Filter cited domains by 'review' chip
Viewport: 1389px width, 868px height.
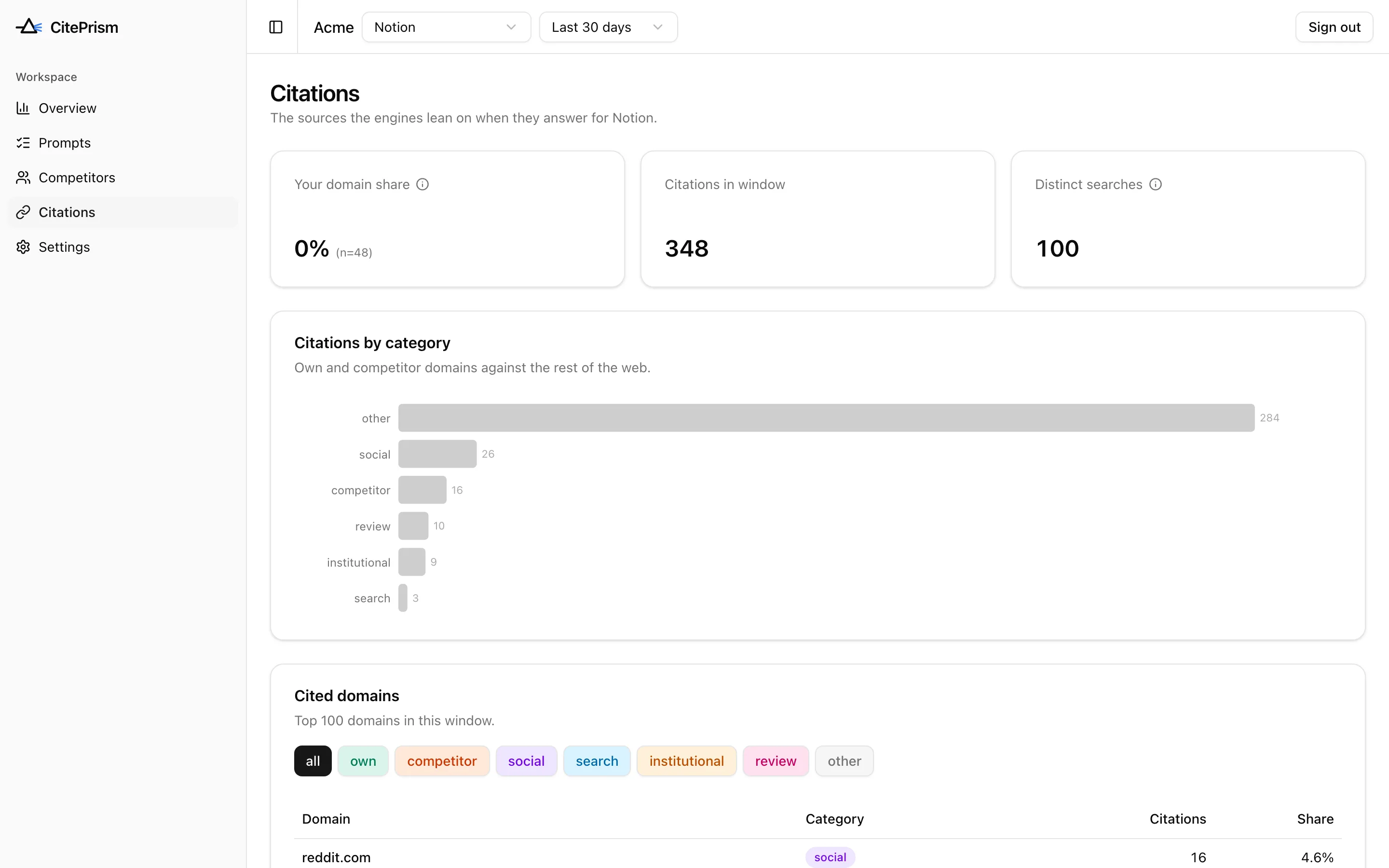(776, 760)
